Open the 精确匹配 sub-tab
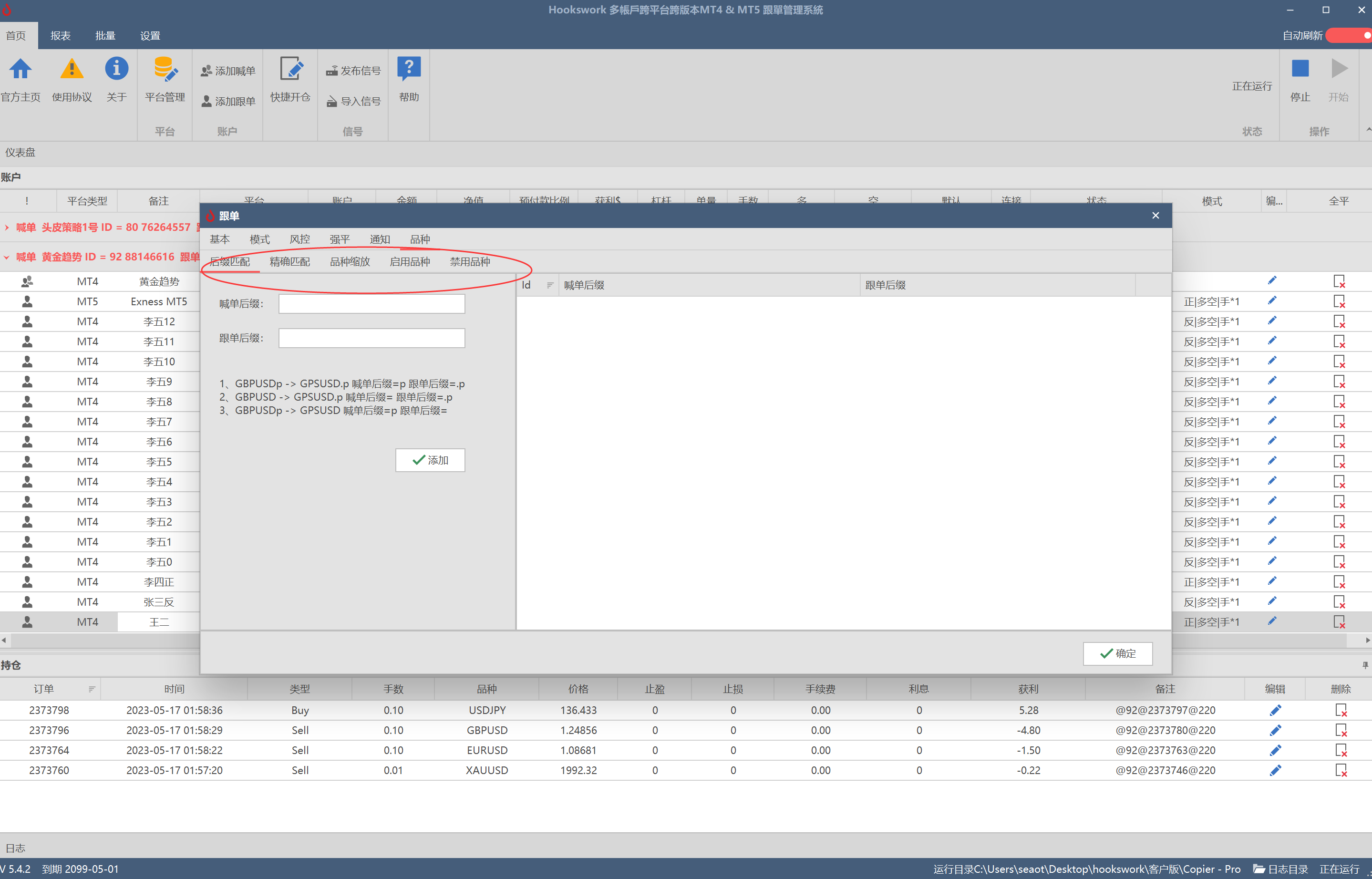Viewport: 1372px width, 879px height. point(290,261)
